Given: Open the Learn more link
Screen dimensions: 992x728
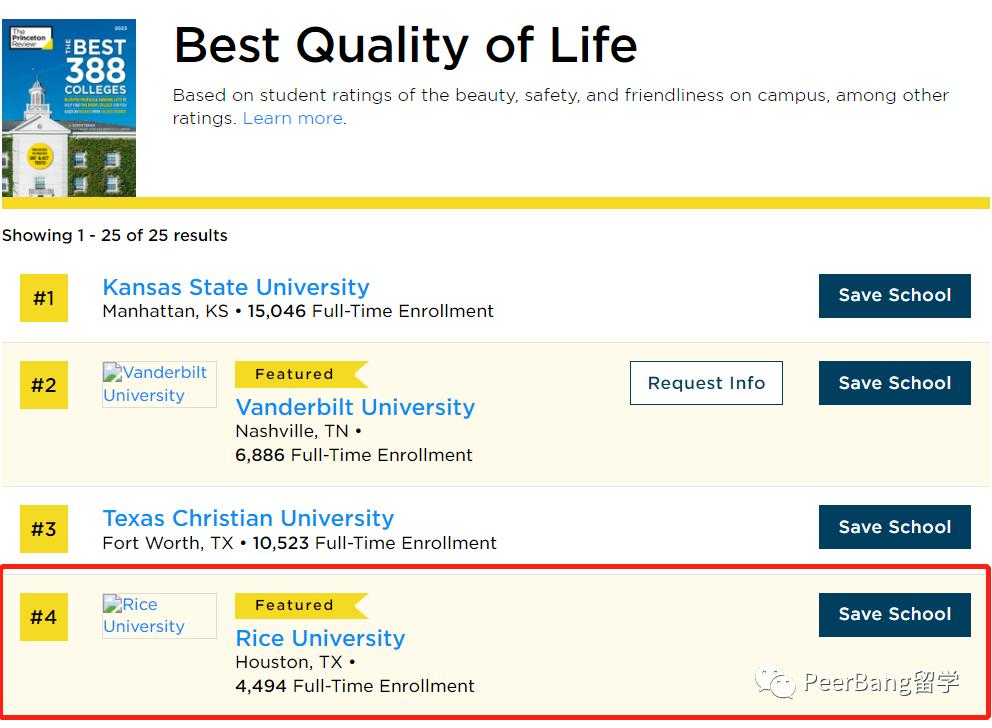Looking at the screenshot, I should pyautogui.click(x=293, y=119).
